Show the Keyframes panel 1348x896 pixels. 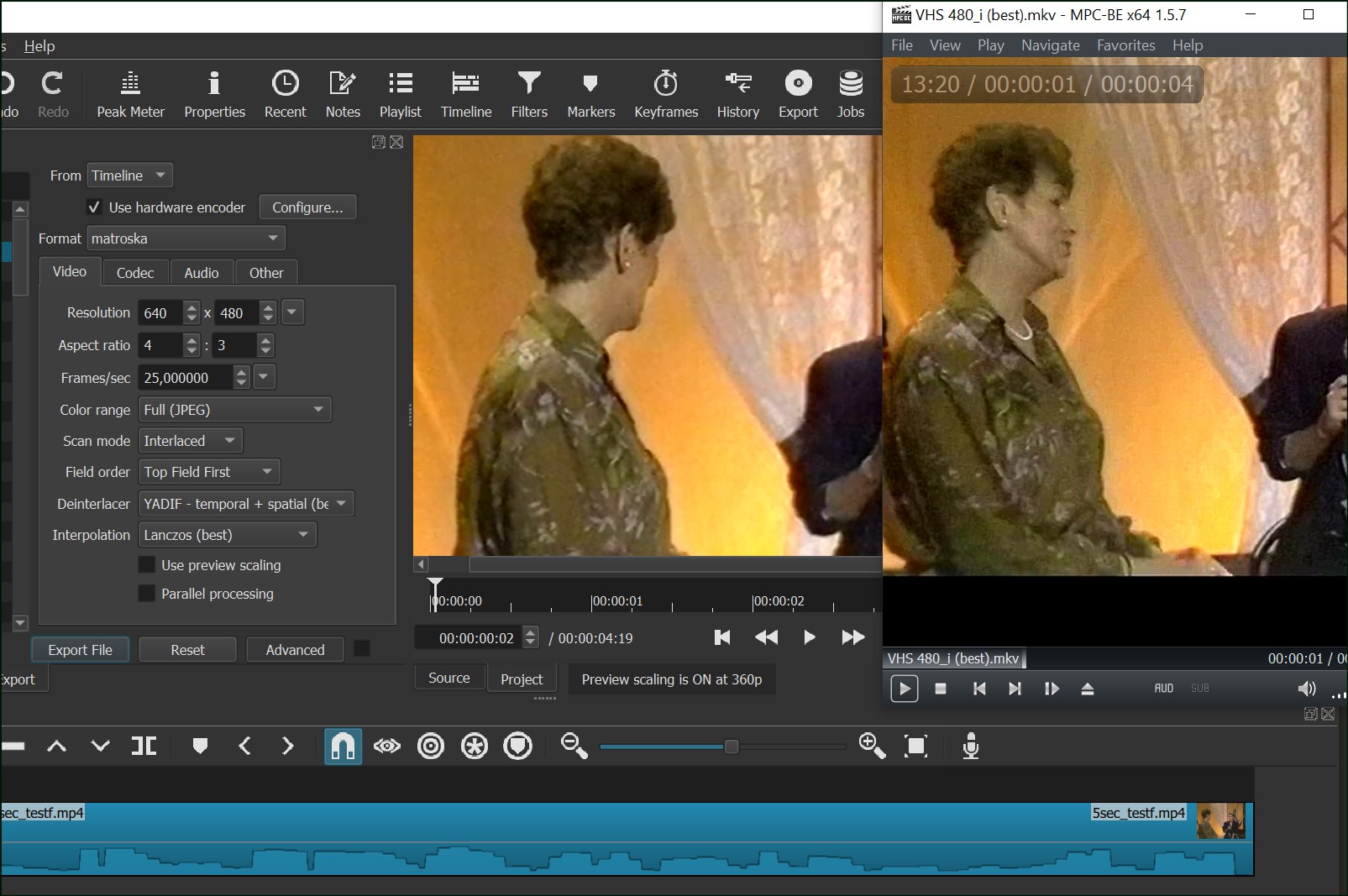point(666,94)
